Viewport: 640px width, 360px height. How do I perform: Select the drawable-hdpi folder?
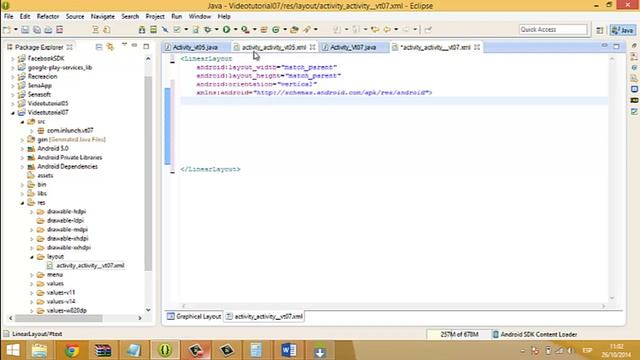click(67, 211)
